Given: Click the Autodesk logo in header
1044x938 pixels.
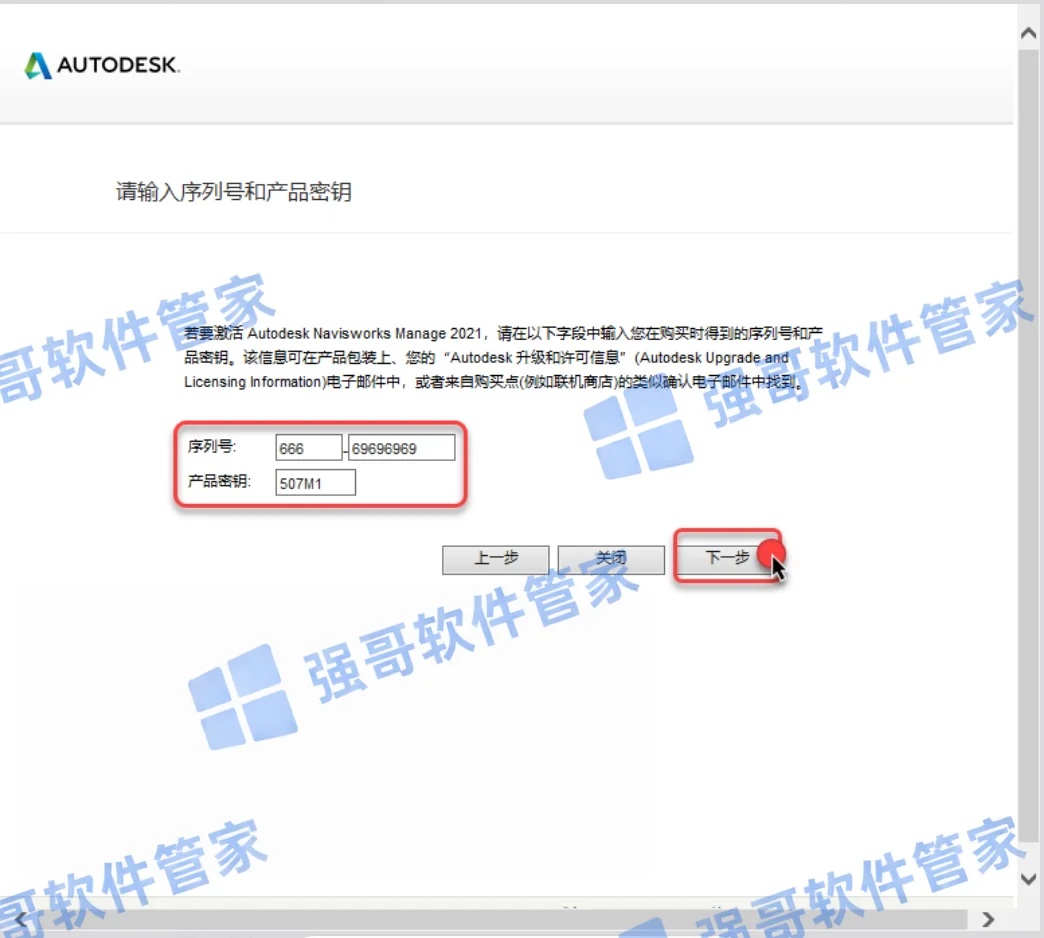Looking at the screenshot, I should click(102, 65).
